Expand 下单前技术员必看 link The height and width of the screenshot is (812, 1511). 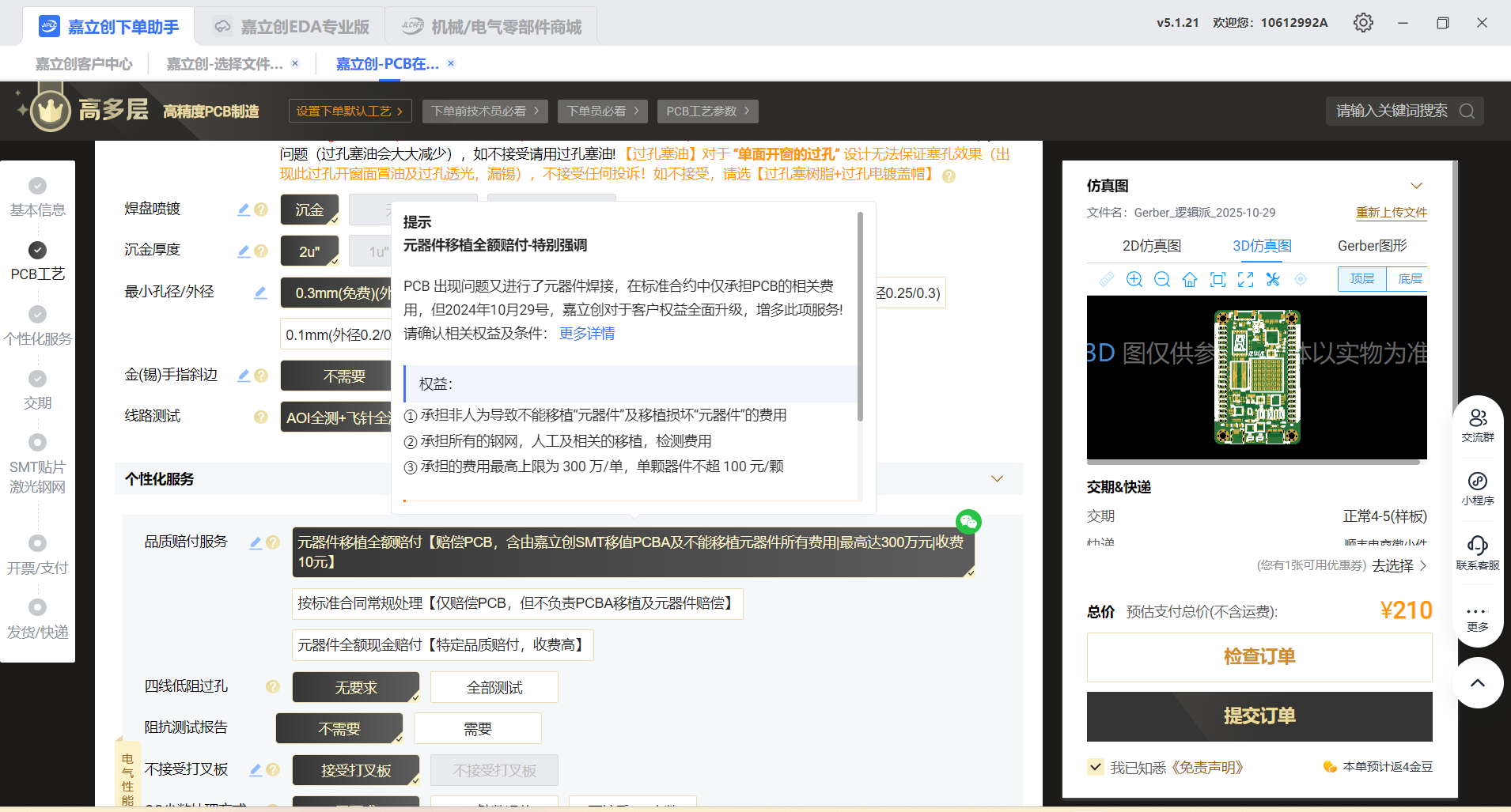coord(486,111)
